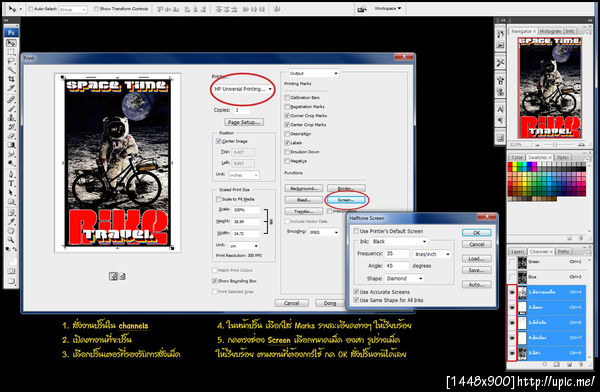Select the Magic Wand tool

pos(11,70)
